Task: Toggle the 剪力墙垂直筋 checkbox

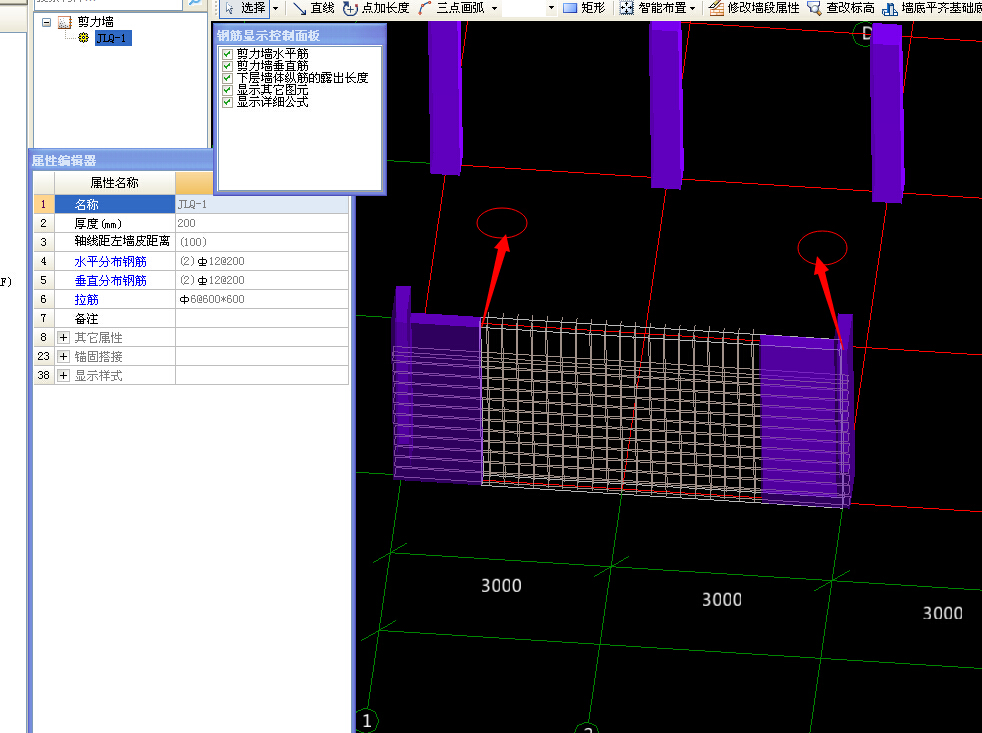Action: click(227, 66)
